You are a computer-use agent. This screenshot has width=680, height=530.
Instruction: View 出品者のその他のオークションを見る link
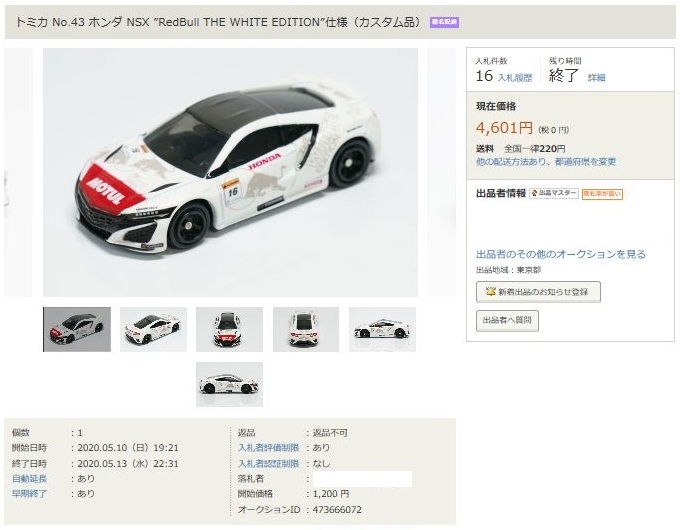pyautogui.click(x=561, y=254)
